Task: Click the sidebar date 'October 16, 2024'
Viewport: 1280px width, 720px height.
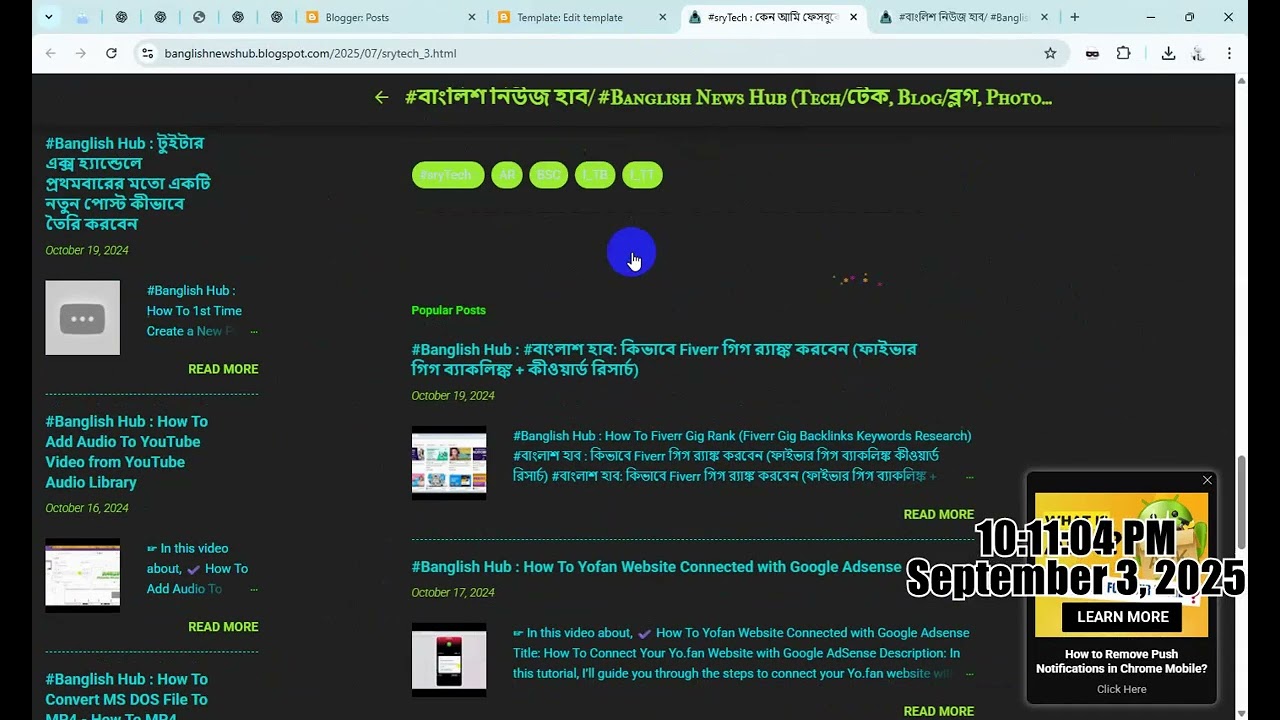Action: click(x=87, y=508)
